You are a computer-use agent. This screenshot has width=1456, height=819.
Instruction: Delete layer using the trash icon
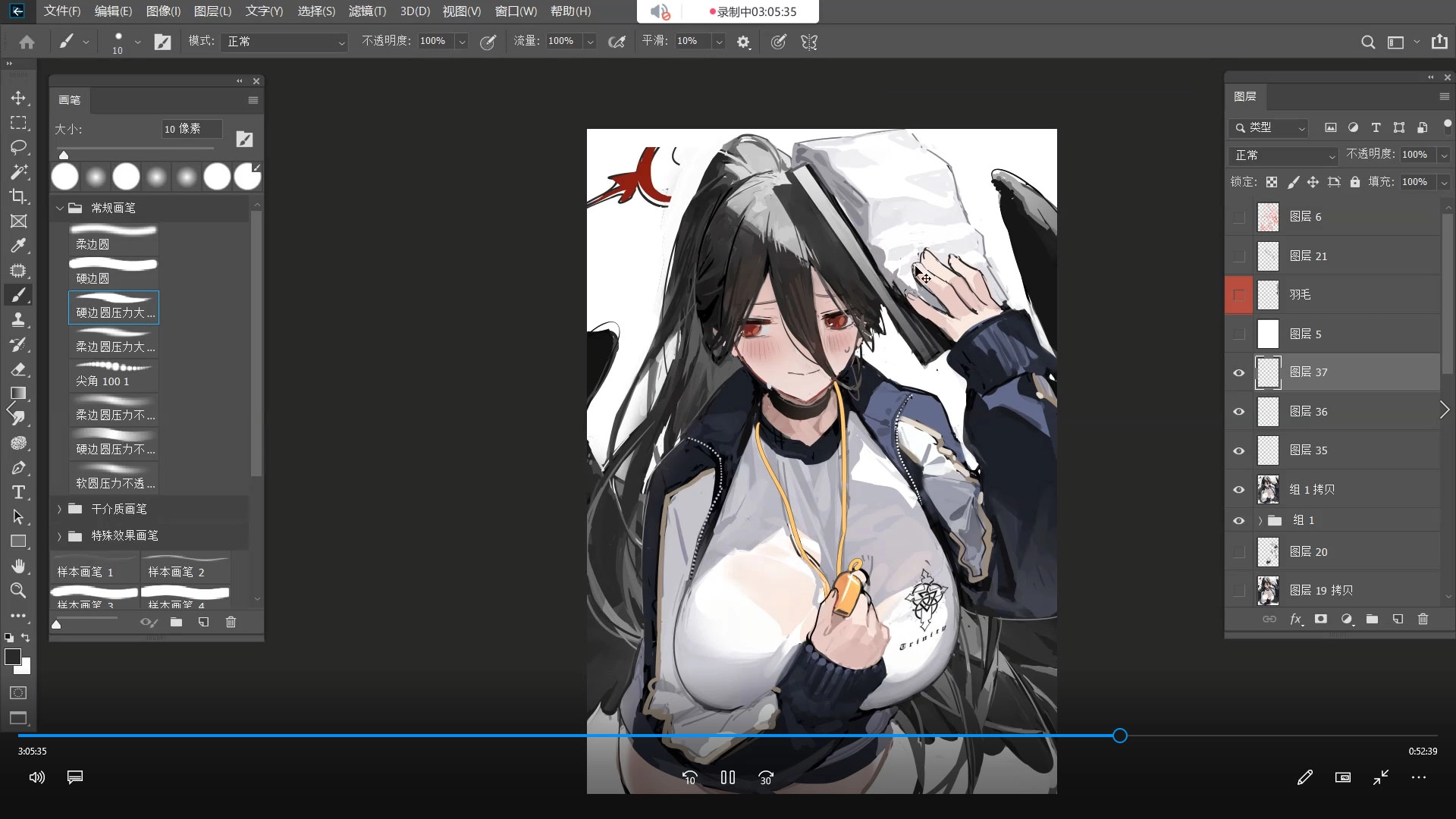tap(1423, 620)
